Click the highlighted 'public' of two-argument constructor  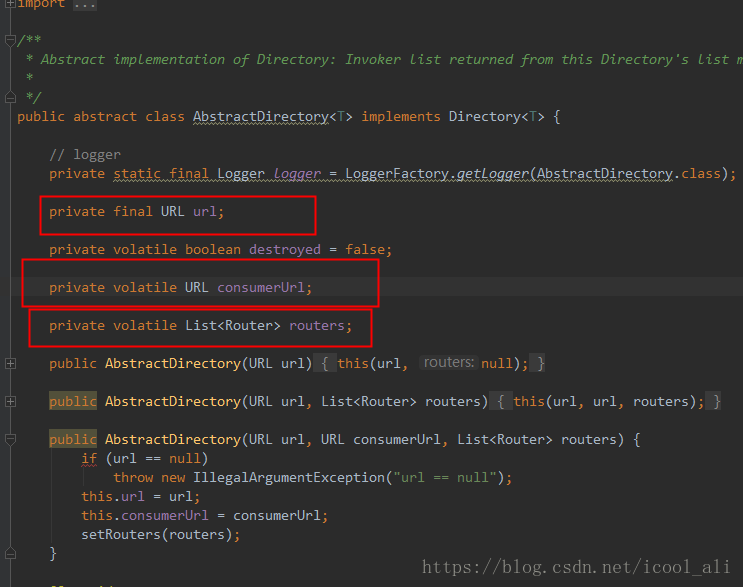click(x=73, y=401)
